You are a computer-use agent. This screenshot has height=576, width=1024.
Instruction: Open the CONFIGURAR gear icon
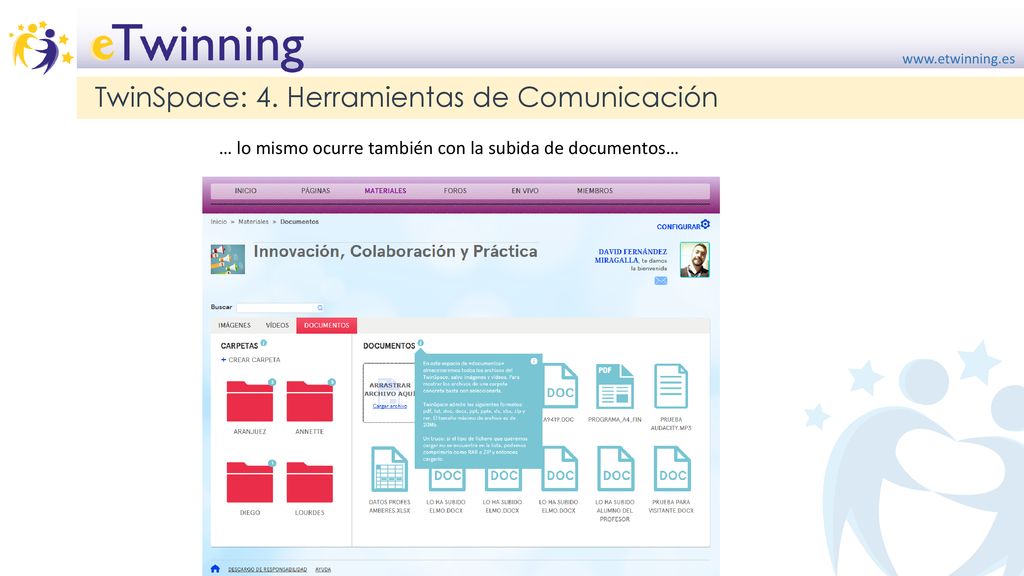pyautogui.click(x=705, y=224)
